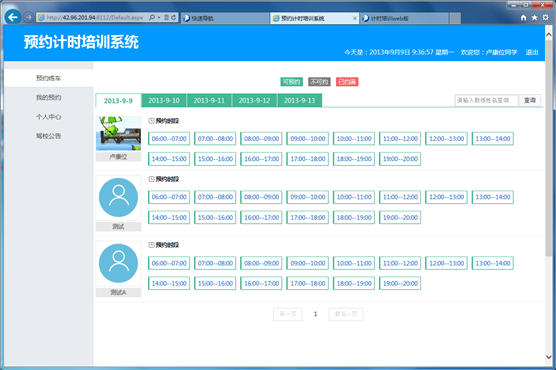Viewport: 556px width, 370px height.
Task: Expand the address bar dropdown arrow
Action: (x=159, y=17)
